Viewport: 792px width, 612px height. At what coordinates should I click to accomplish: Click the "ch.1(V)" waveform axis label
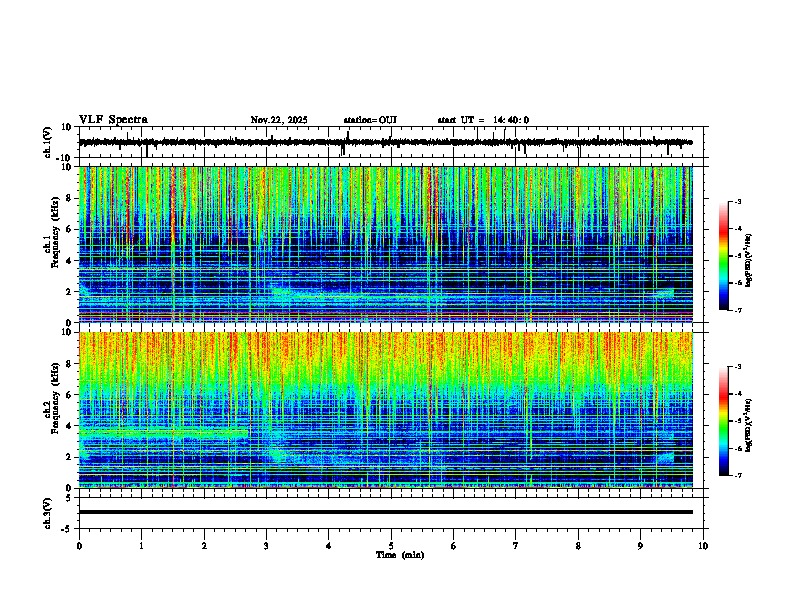[x=47, y=142]
